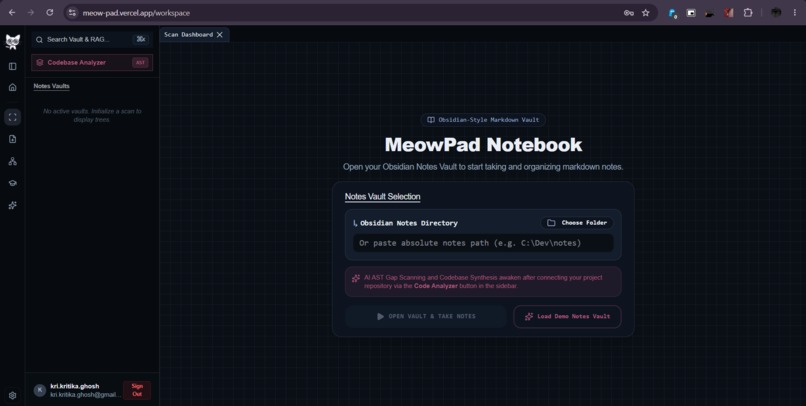Image resolution: width=806 pixels, height=406 pixels.
Task: Click the Search Vault & RAG field
Action: [x=92, y=40]
